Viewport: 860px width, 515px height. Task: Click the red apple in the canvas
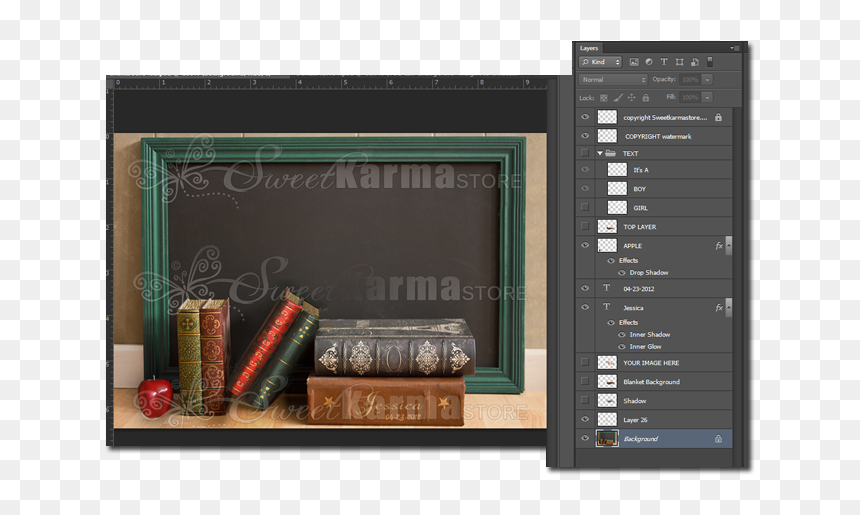tap(155, 397)
